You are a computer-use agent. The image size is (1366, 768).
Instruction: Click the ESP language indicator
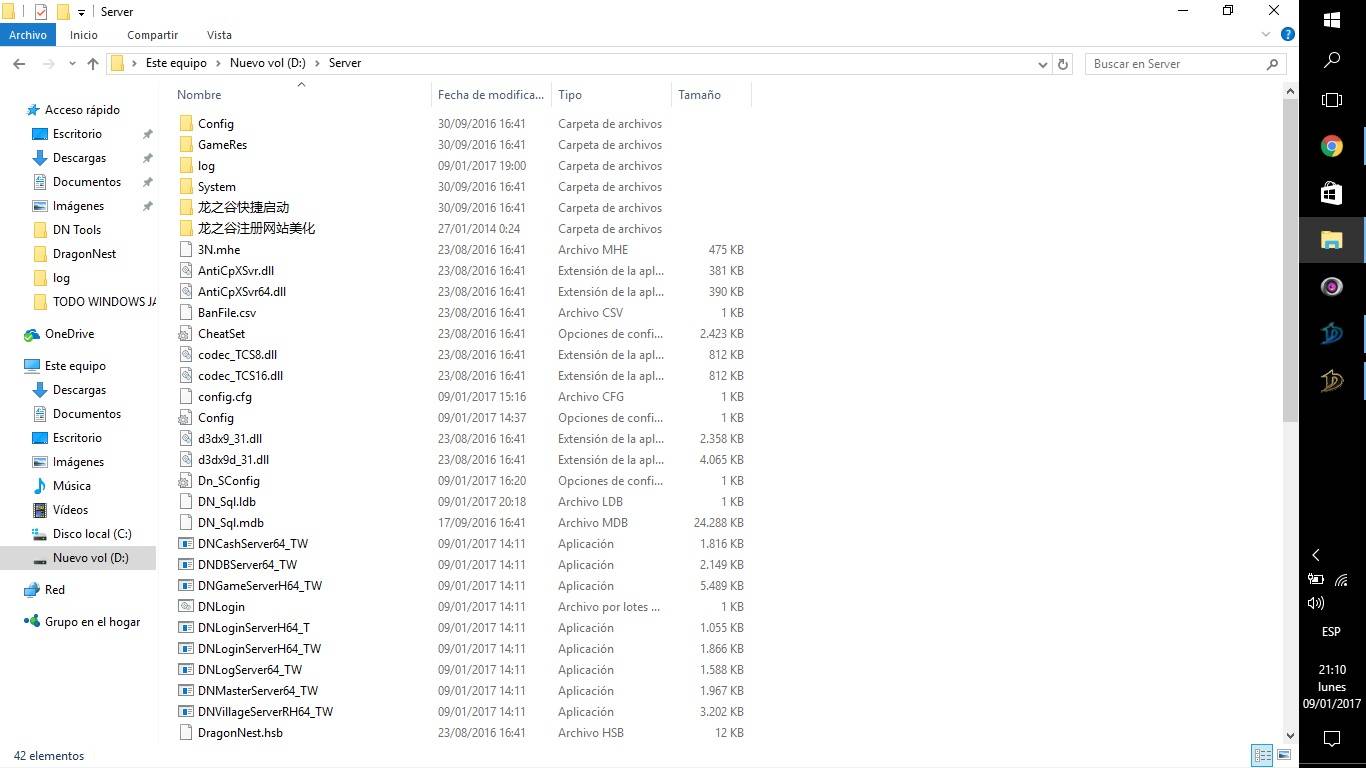click(x=1331, y=632)
